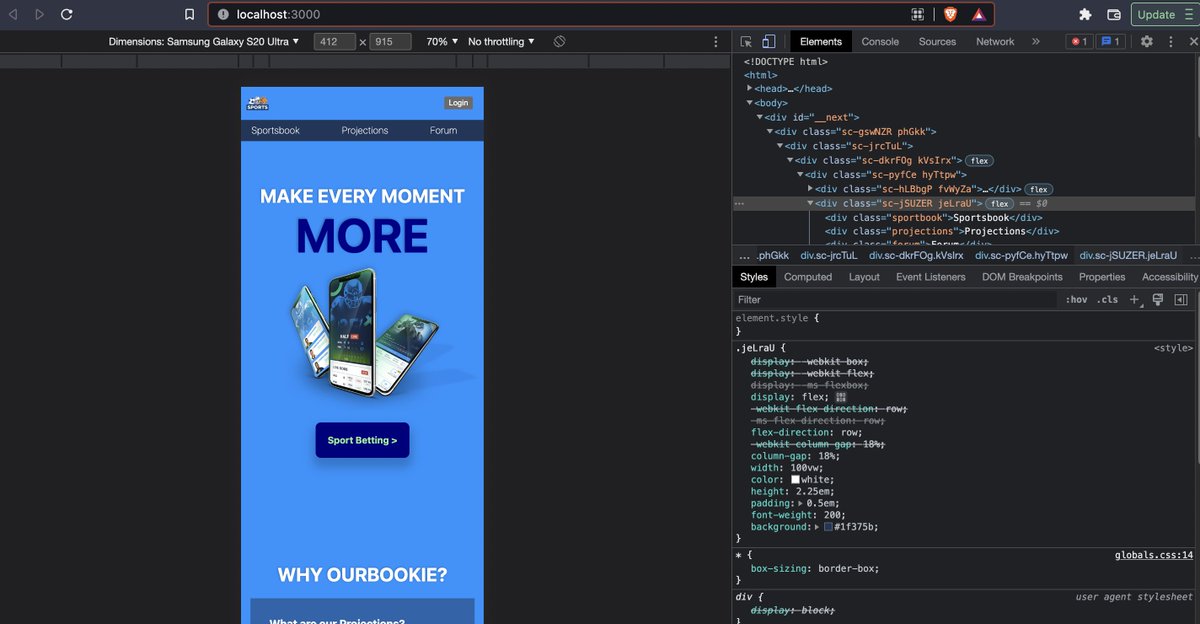Click the flex badge on sc-hLBbgP fvWyZa
The width and height of the screenshot is (1200, 624).
pos(1039,189)
